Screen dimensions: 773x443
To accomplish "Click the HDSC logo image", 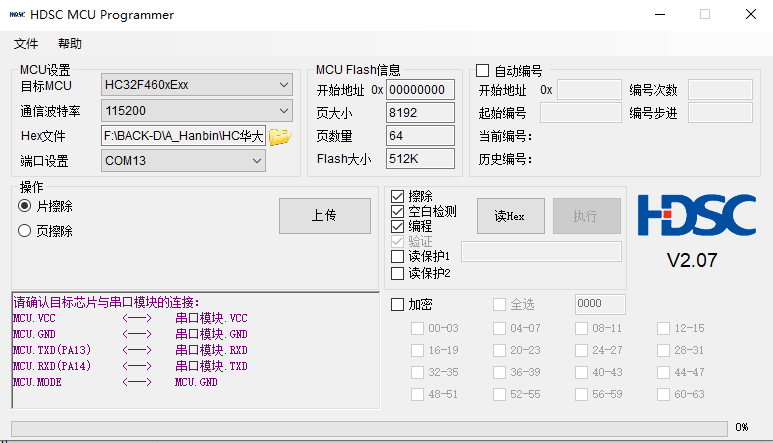I will pos(697,215).
